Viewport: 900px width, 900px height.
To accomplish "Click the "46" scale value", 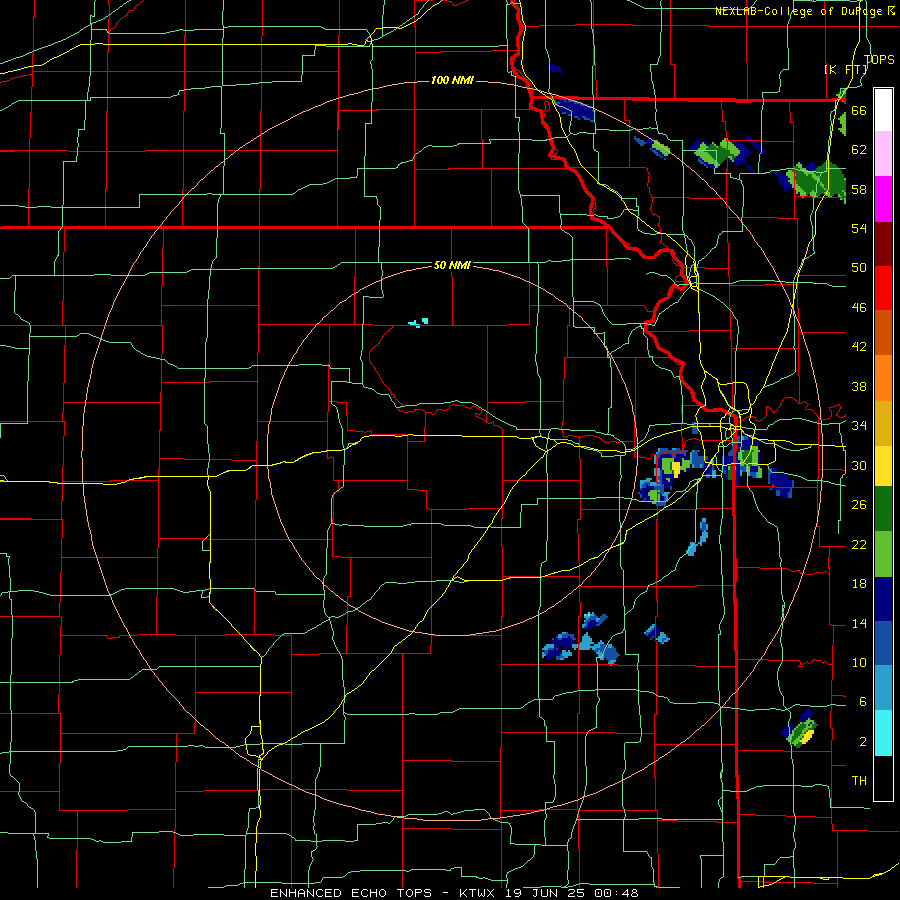I will coord(859,308).
